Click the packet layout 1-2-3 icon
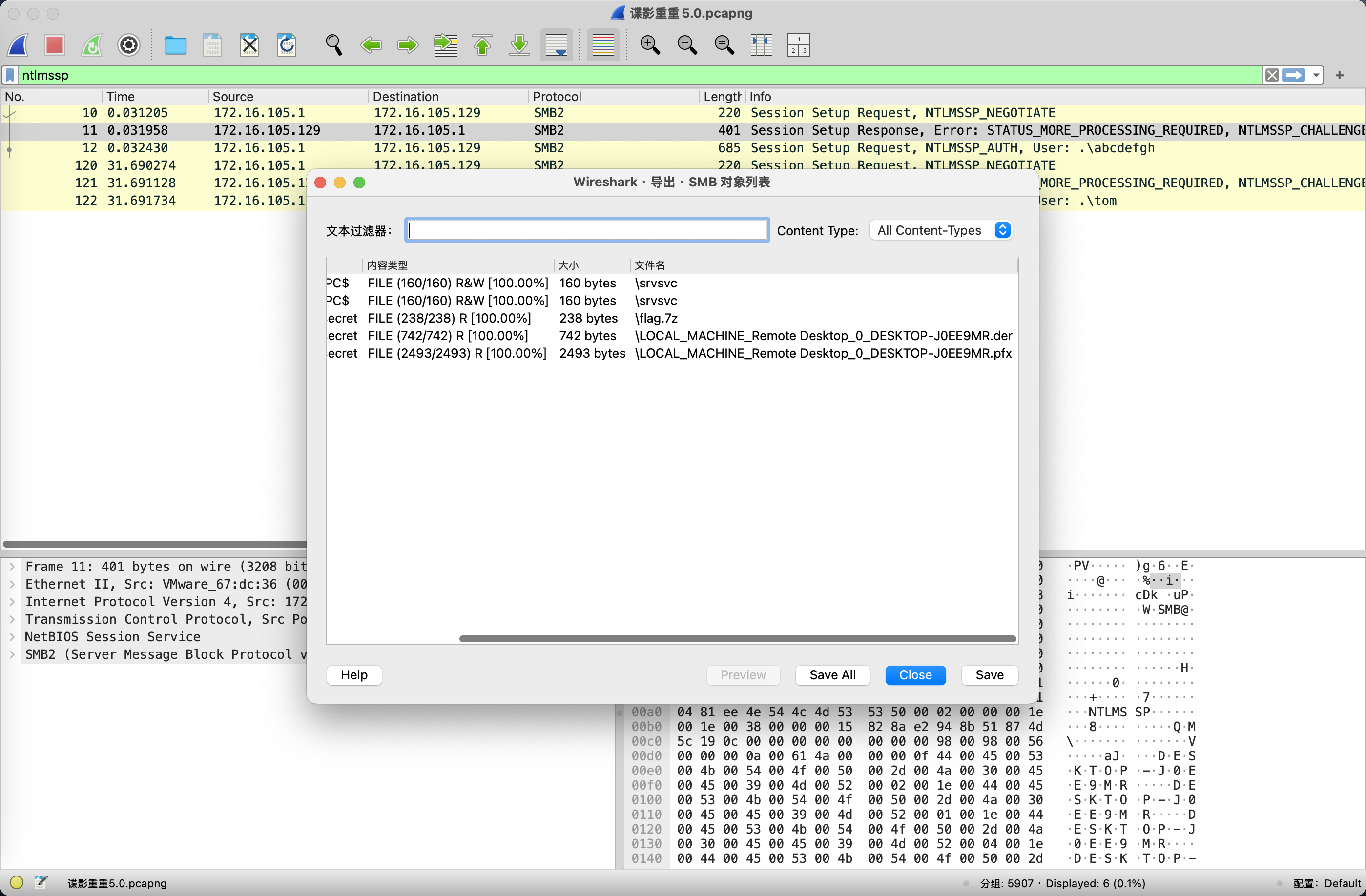1366x896 pixels. 798,45
